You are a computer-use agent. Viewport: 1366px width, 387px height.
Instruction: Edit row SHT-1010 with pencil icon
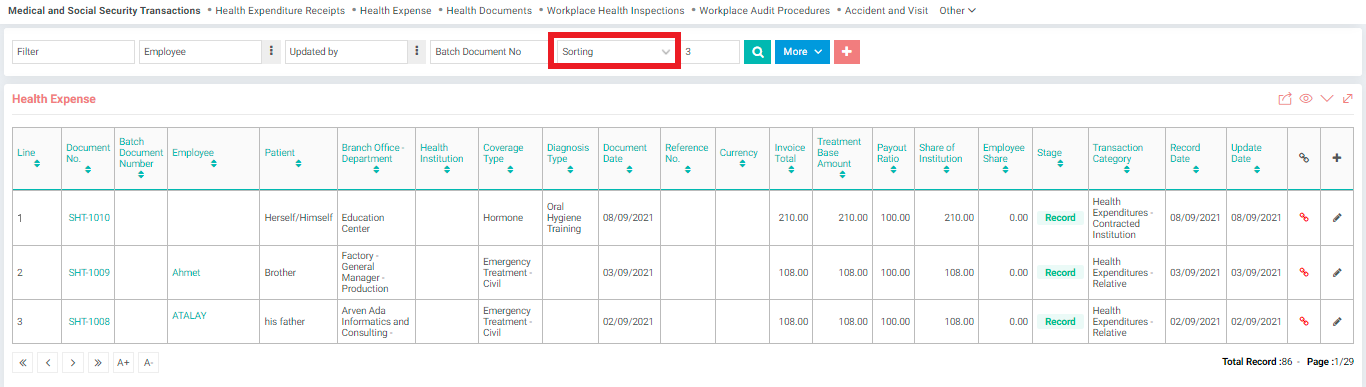[1337, 217]
